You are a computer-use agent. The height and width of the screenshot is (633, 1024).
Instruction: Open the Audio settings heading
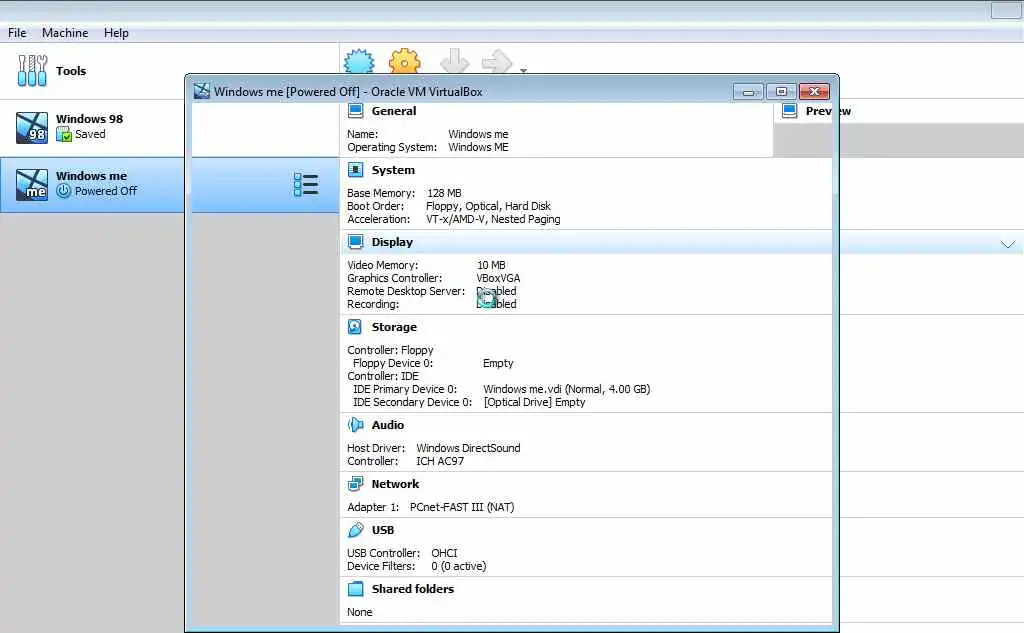pyautogui.click(x=388, y=425)
